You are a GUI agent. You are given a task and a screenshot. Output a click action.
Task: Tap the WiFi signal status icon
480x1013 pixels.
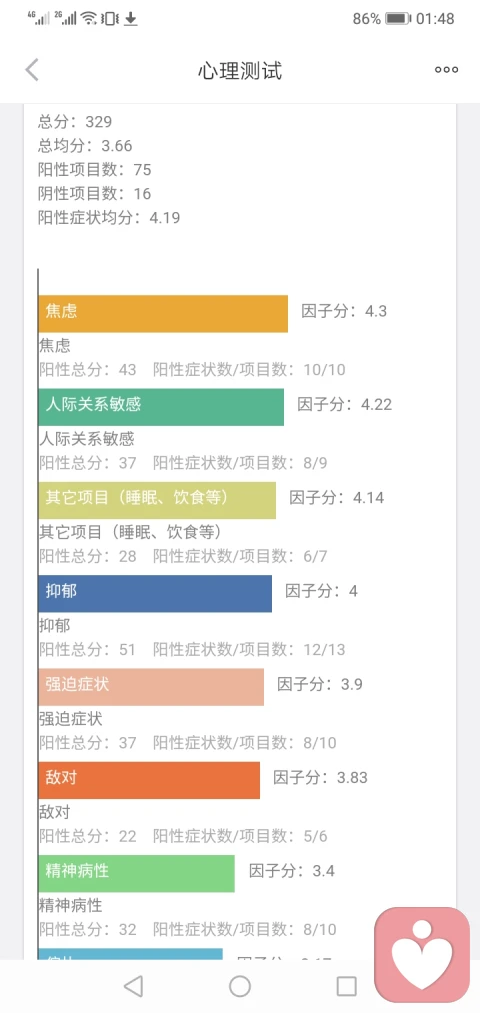[x=89, y=19]
